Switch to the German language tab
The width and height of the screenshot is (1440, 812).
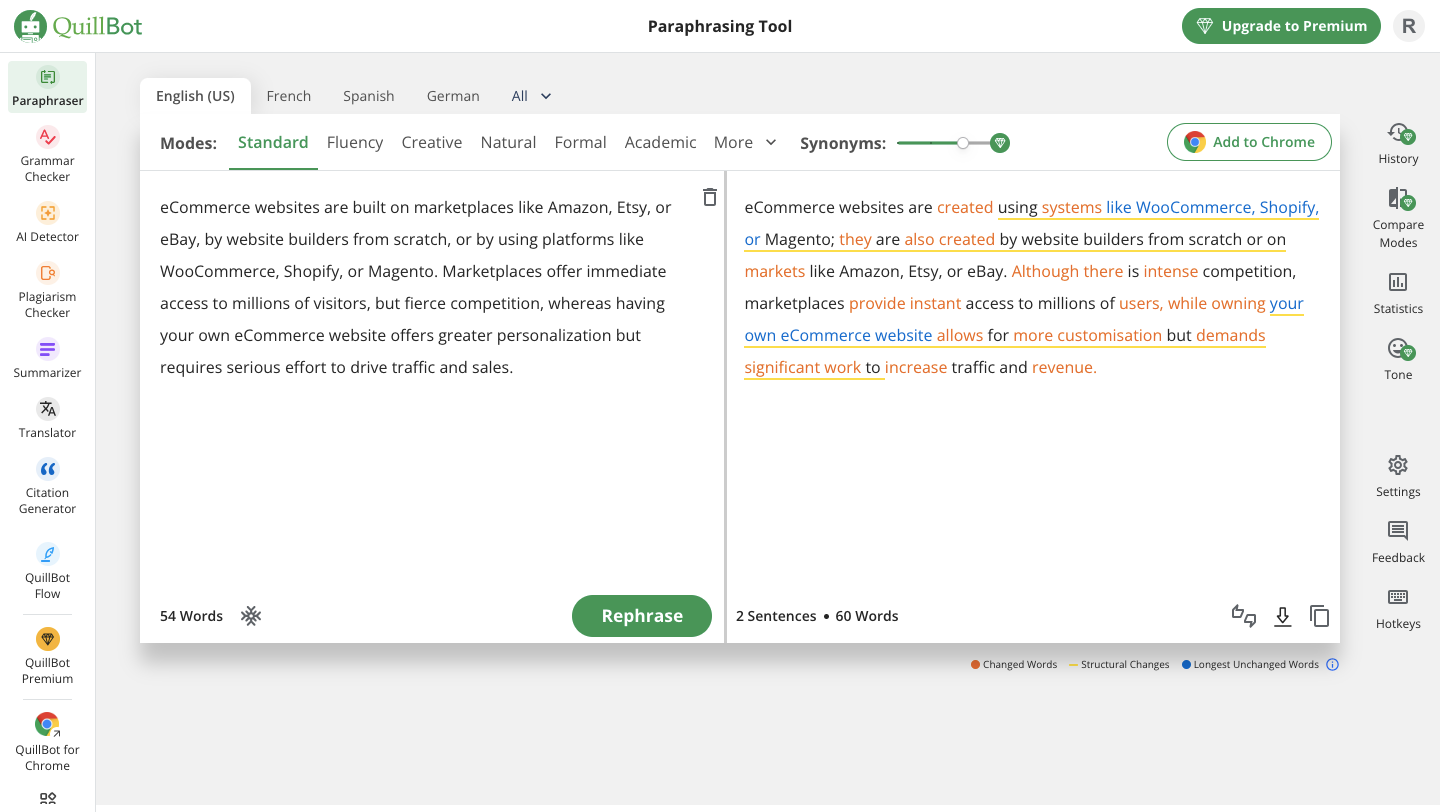tap(453, 96)
